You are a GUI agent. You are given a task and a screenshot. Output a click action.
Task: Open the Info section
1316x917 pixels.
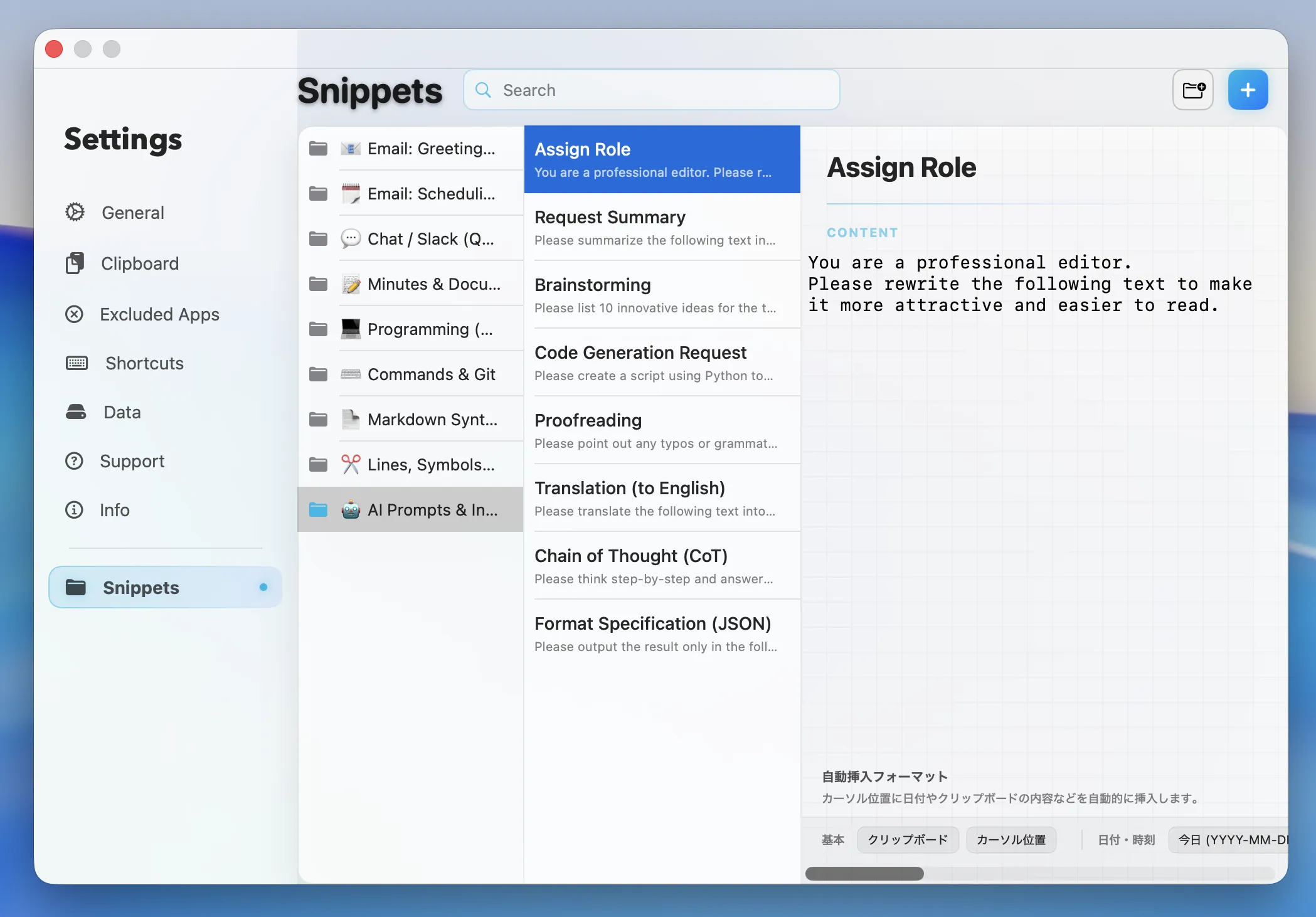click(x=114, y=510)
